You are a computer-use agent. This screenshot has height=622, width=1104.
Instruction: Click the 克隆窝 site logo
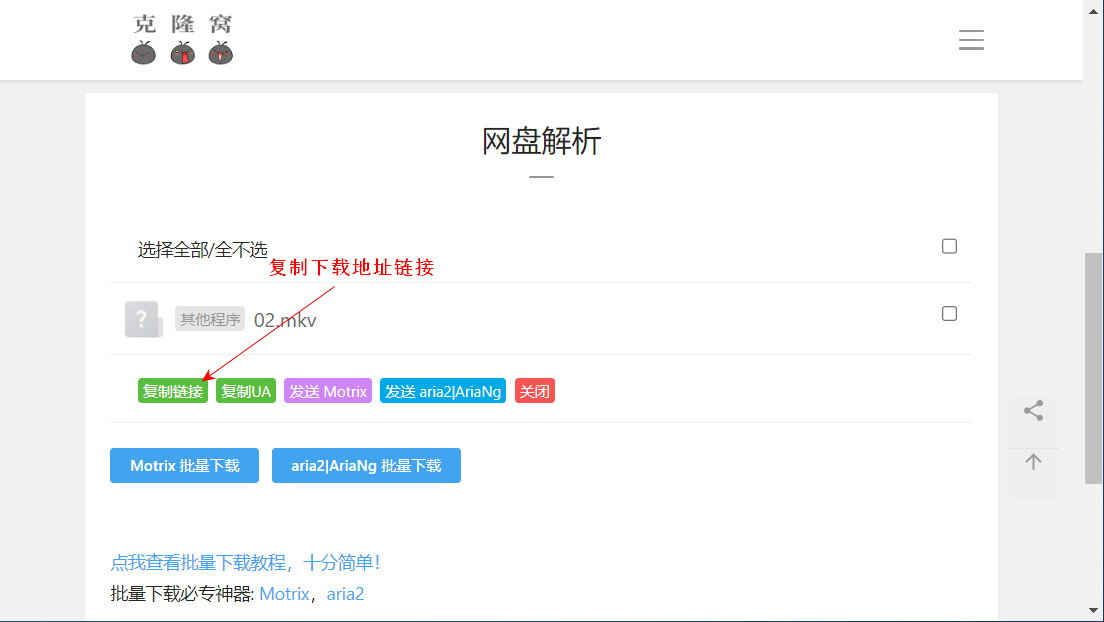pos(182,39)
